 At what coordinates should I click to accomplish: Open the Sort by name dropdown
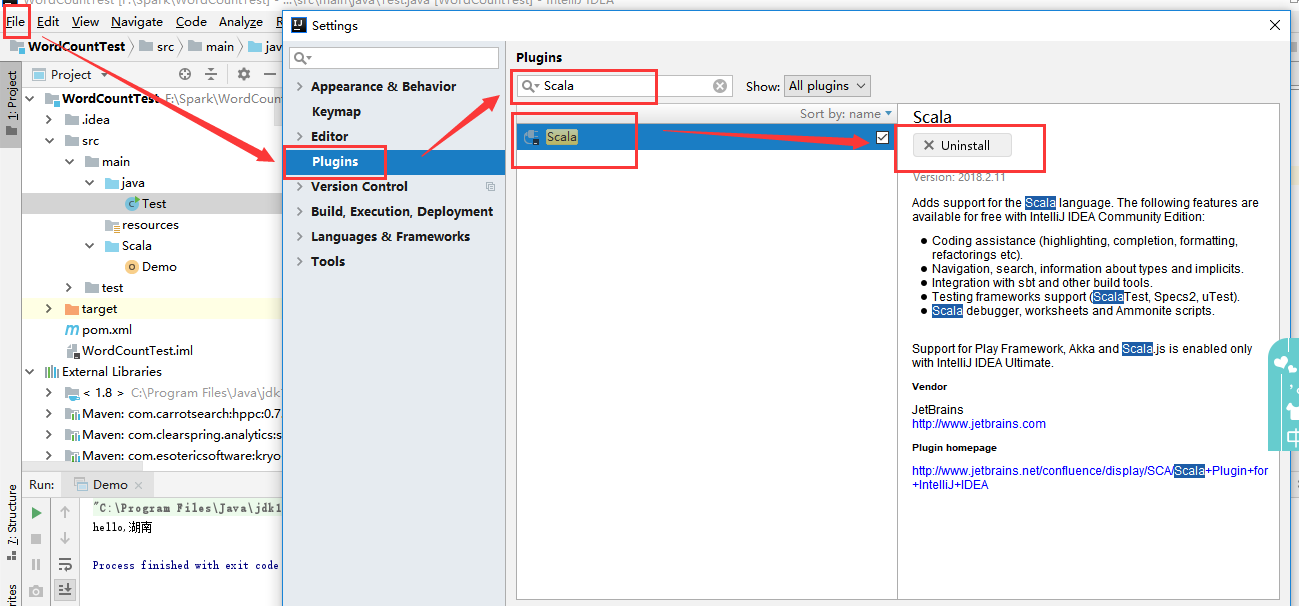point(846,114)
